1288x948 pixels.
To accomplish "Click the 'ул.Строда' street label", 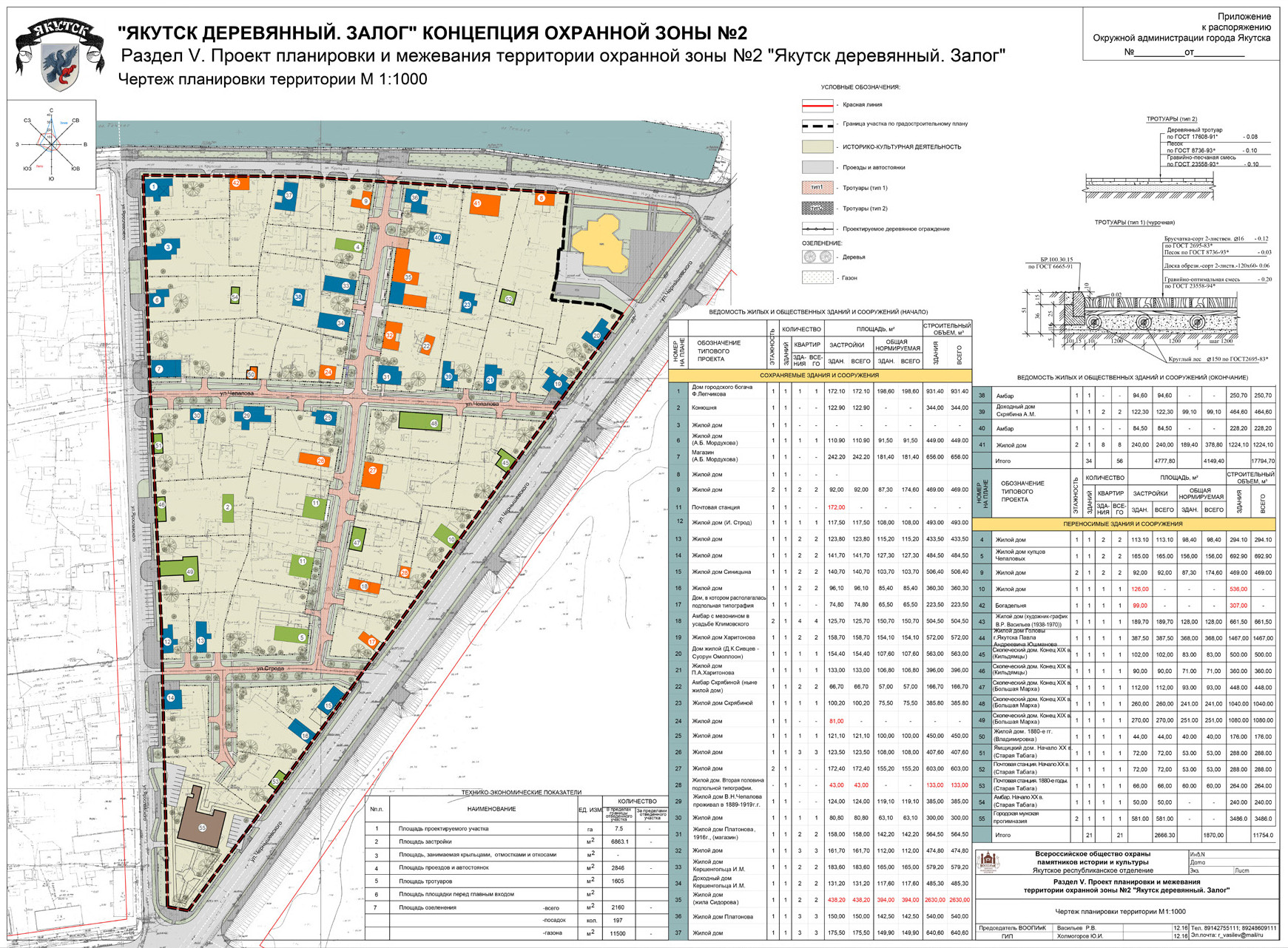I will pos(270,668).
